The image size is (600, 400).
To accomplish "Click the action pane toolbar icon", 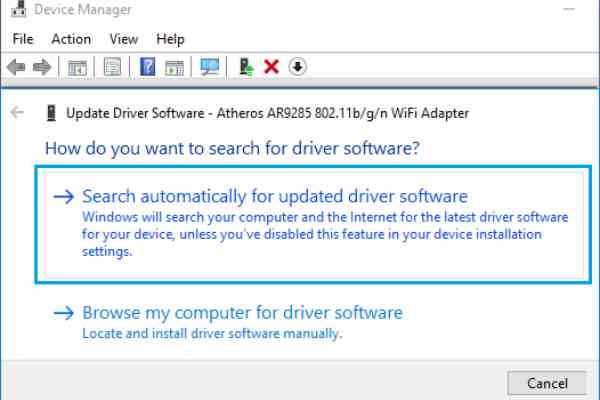I will tap(174, 68).
